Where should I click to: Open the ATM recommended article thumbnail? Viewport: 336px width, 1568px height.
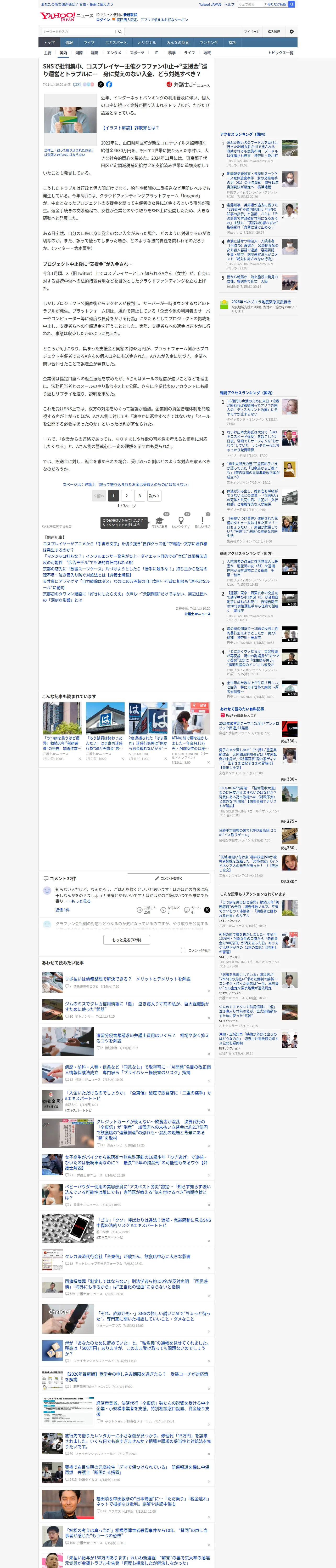click(191, 718)
